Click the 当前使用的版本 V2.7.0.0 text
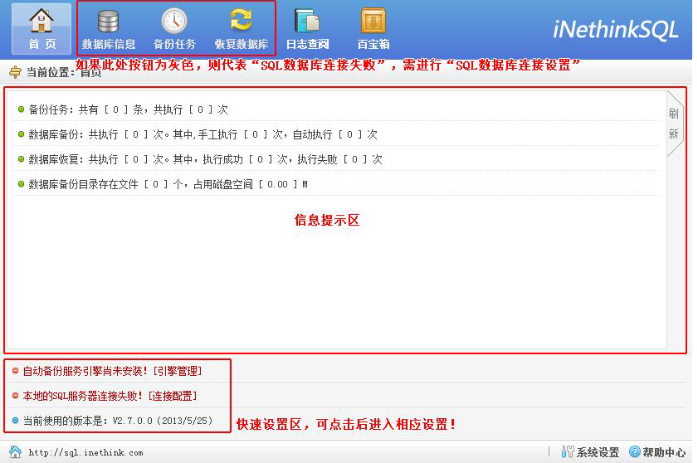 [118, 420]
